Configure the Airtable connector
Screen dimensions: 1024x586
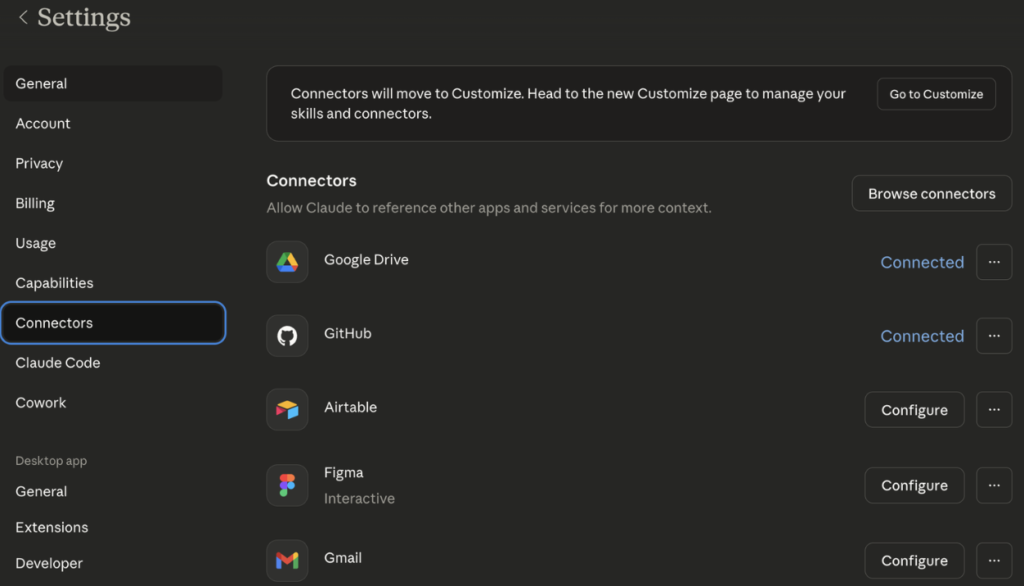(x=914, y=410)
